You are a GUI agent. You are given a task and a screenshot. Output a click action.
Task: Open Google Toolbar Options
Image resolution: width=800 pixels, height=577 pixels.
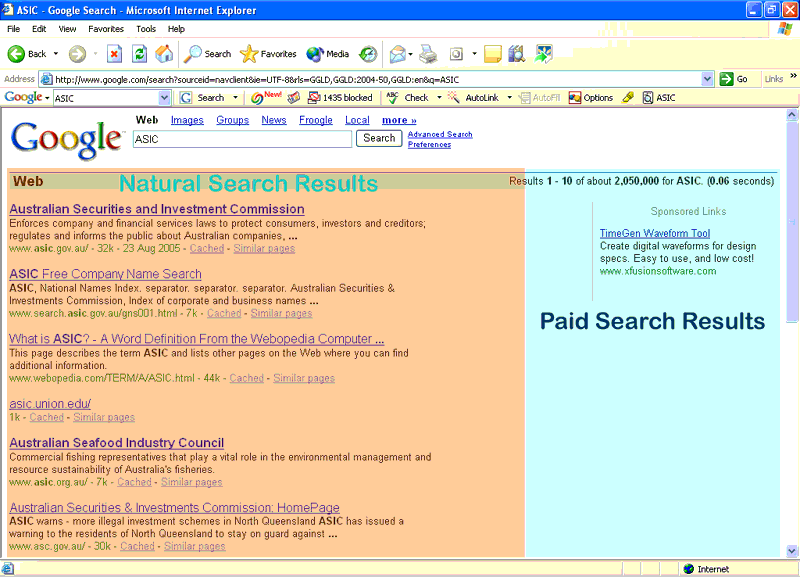[x=591, y=97]
